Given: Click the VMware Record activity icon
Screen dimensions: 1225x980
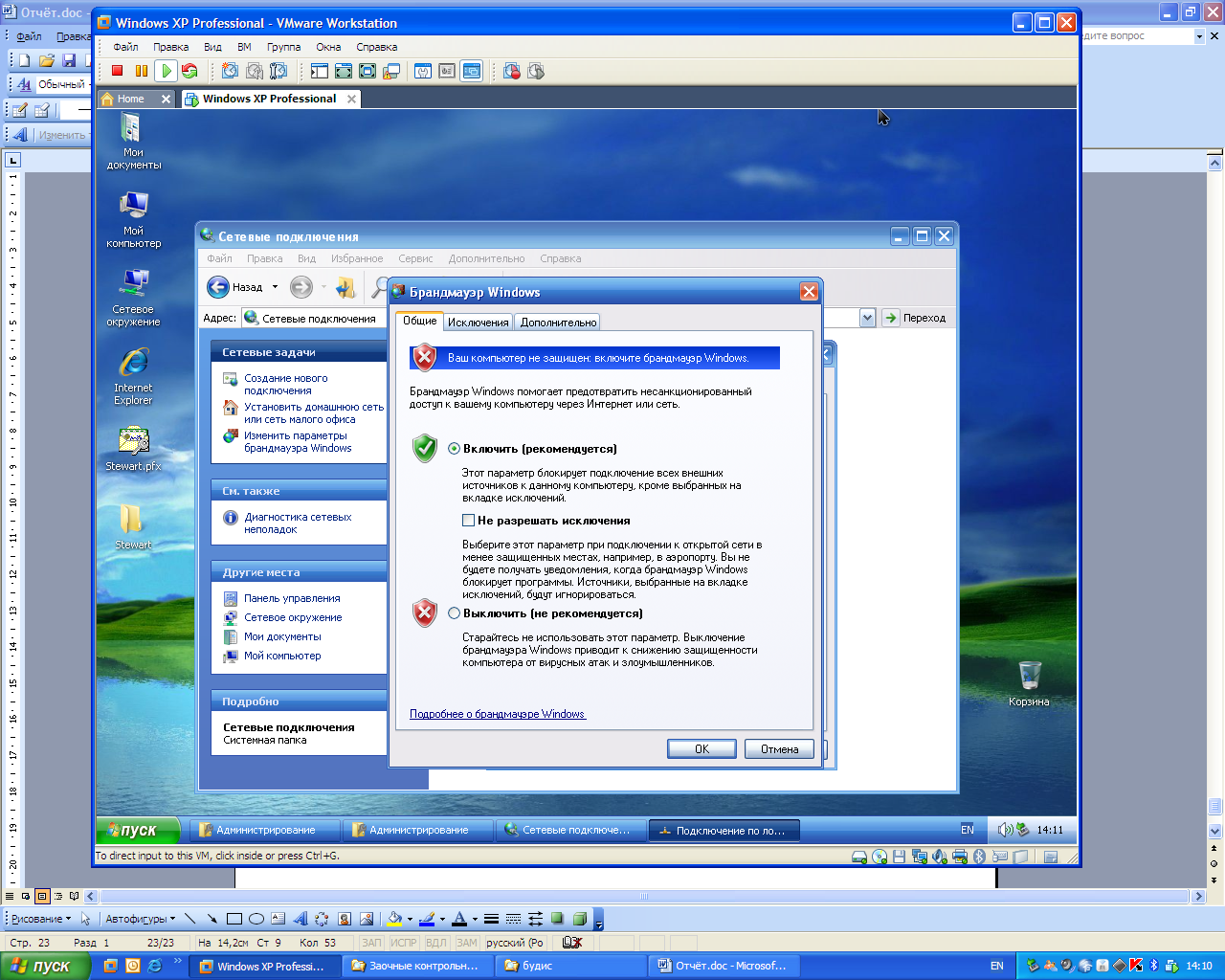Looking at the screenshot, I should [512, 71].
